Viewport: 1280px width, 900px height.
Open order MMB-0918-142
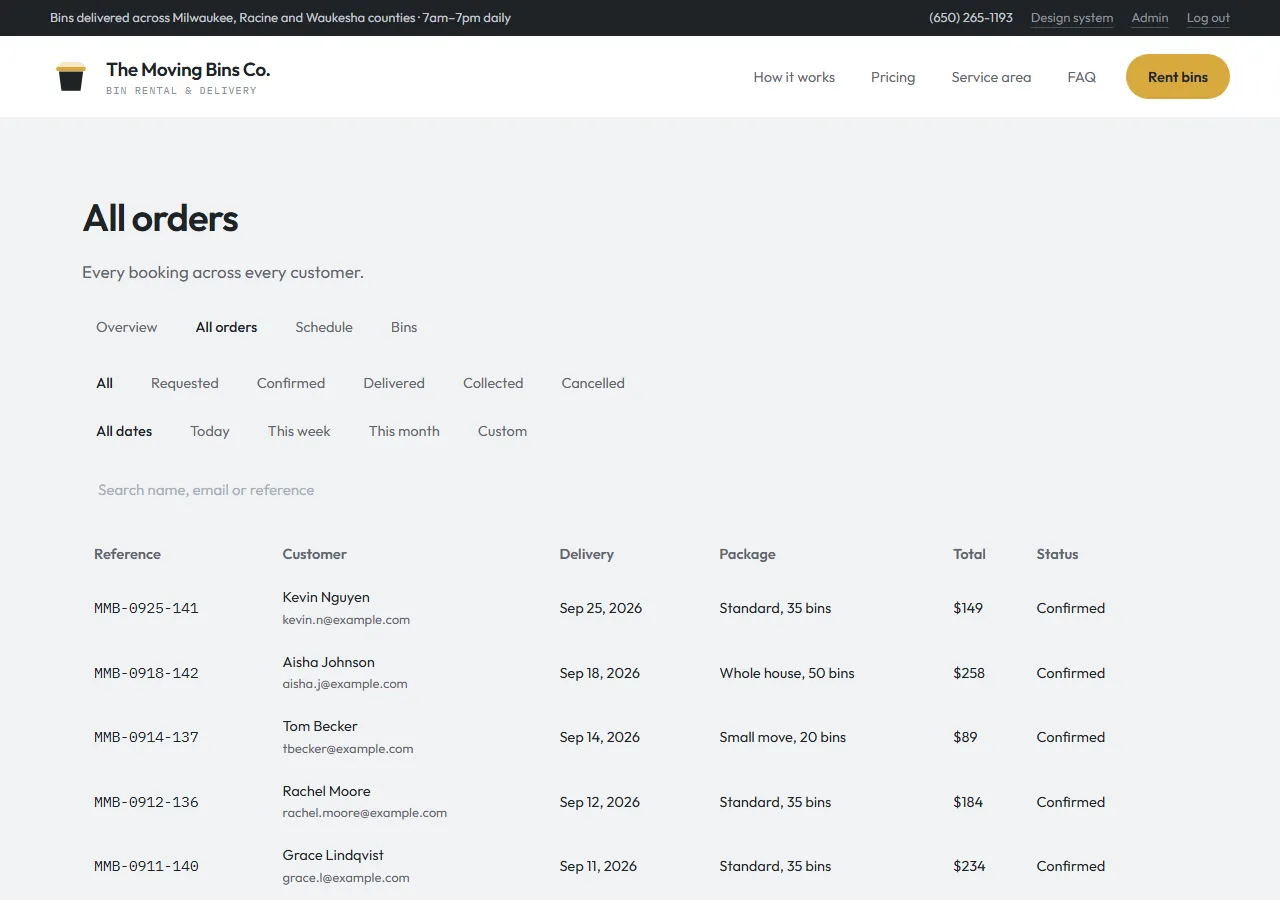[x=146, y=673]
